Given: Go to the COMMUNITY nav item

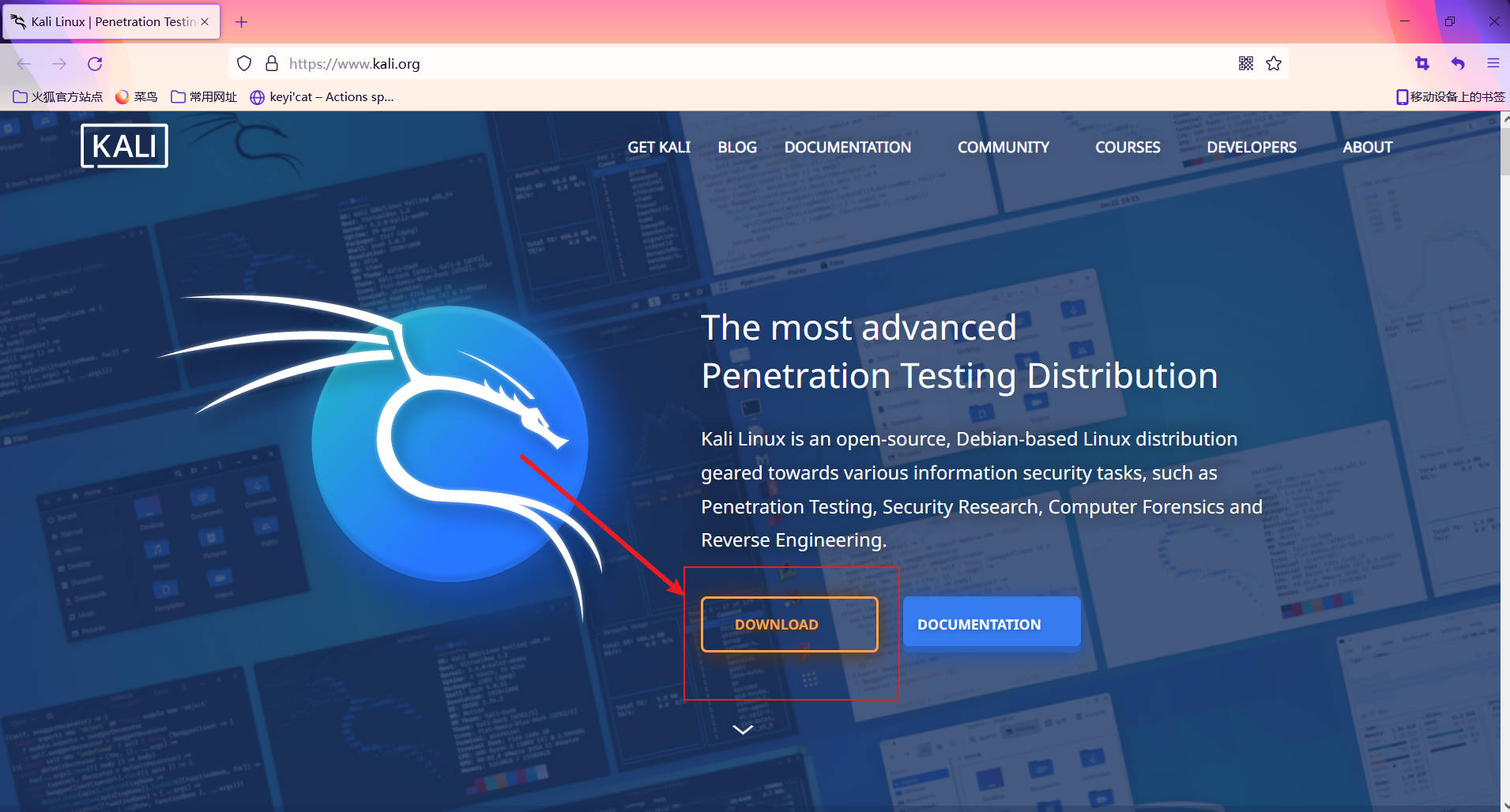Looking at the screenshot, I should [x=1003, y=148].
